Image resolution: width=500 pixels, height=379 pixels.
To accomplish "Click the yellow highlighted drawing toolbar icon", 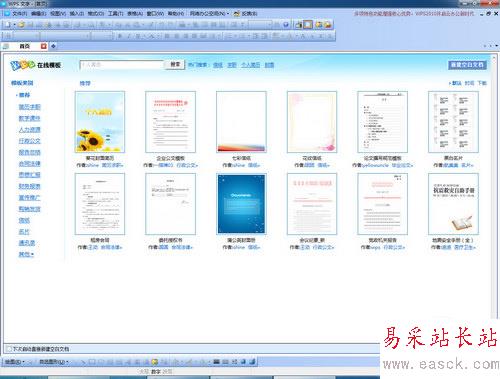I will [155, 361].
